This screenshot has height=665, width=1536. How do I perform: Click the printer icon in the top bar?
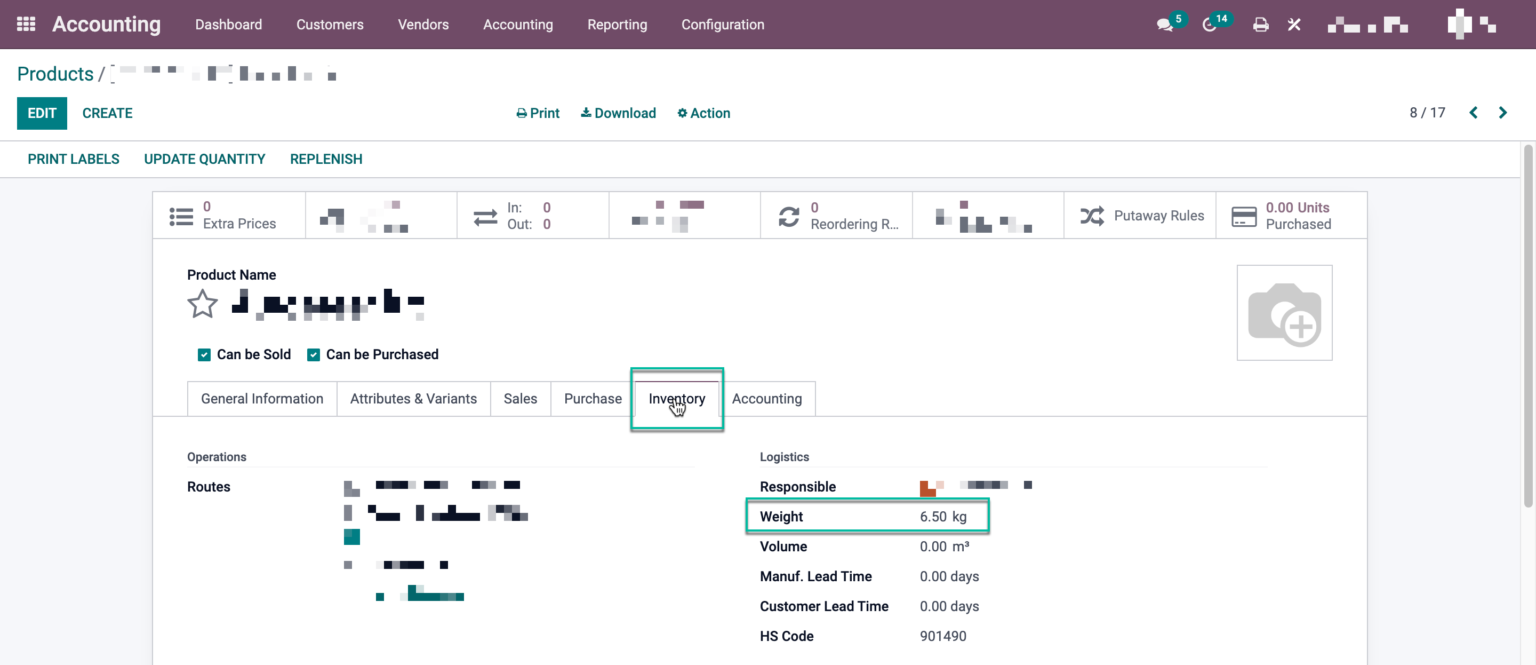[x=1260, y=24]
